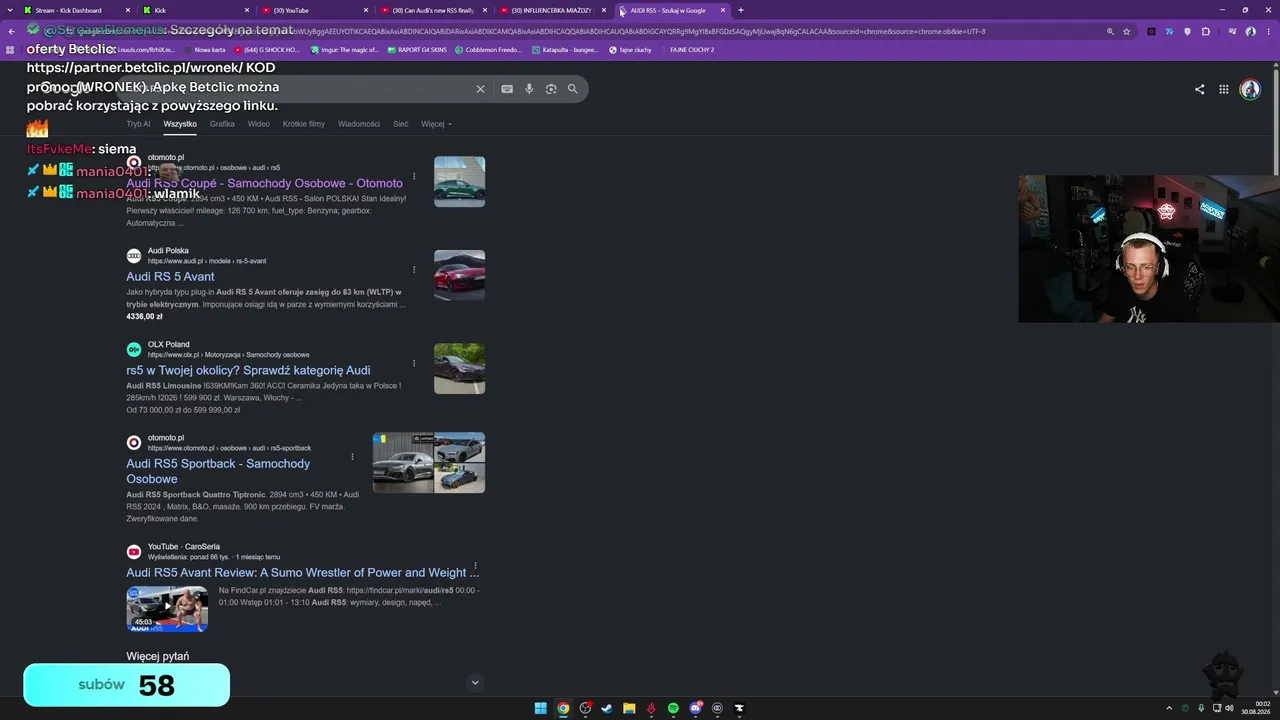Image resolution: width=1280 pixels, height=720 pixels.
Task: Open the 45:03 YouTube video thumbnail
Action: [167, 609]
